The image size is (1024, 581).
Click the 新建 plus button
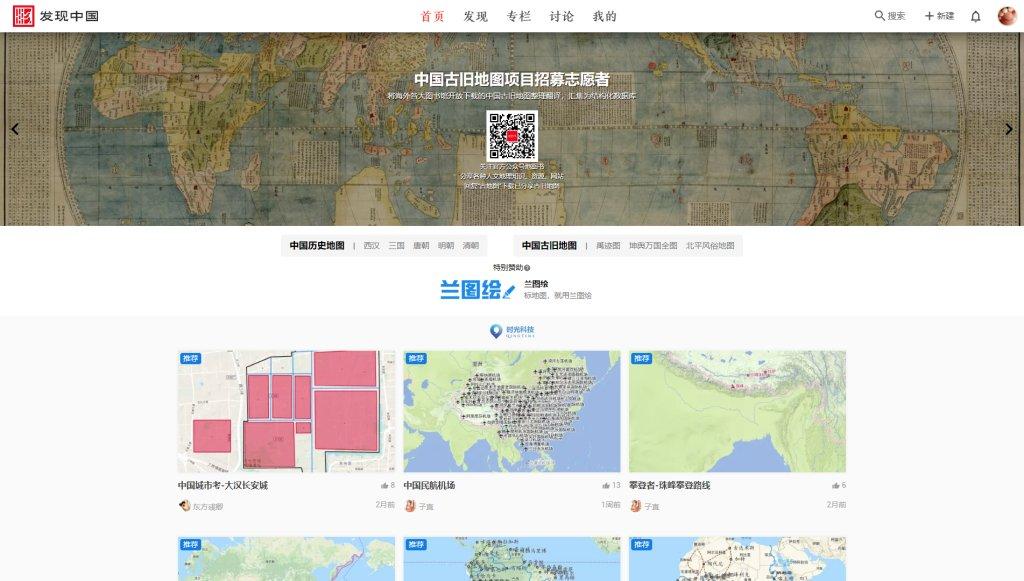click(940, 16)
